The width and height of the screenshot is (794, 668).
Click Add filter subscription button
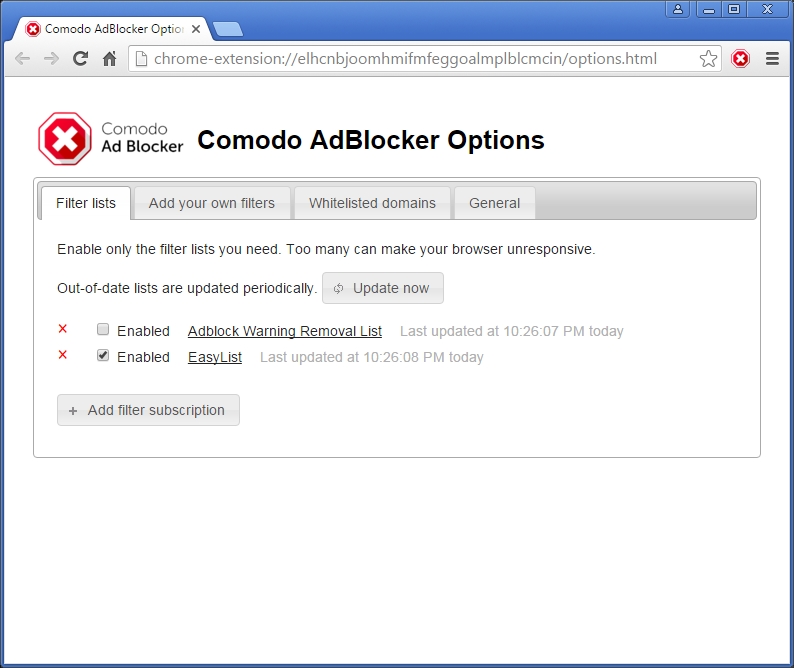148,410
